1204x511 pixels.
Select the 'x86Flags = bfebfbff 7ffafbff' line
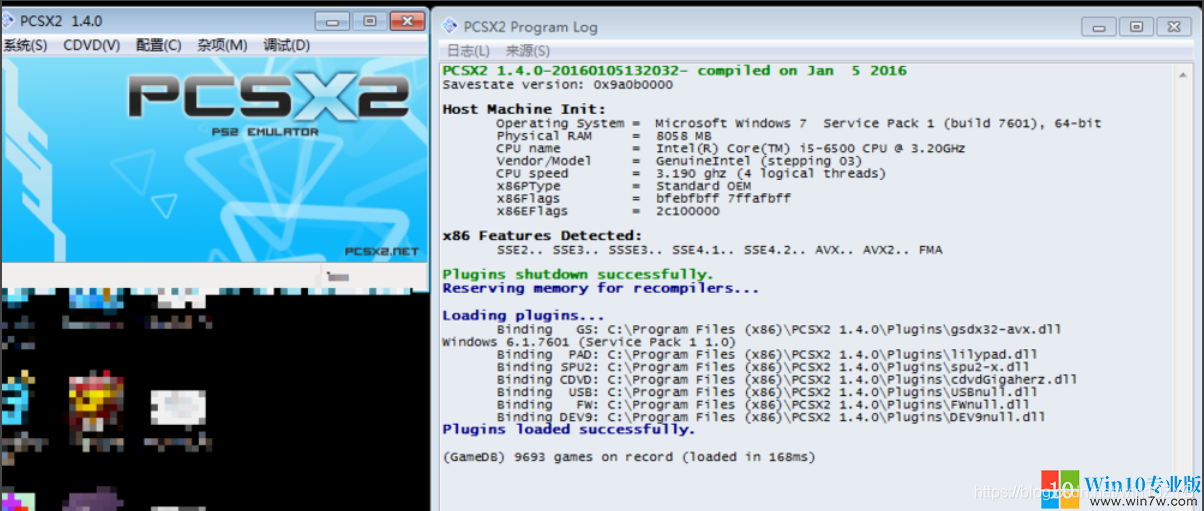click(643, 198)
